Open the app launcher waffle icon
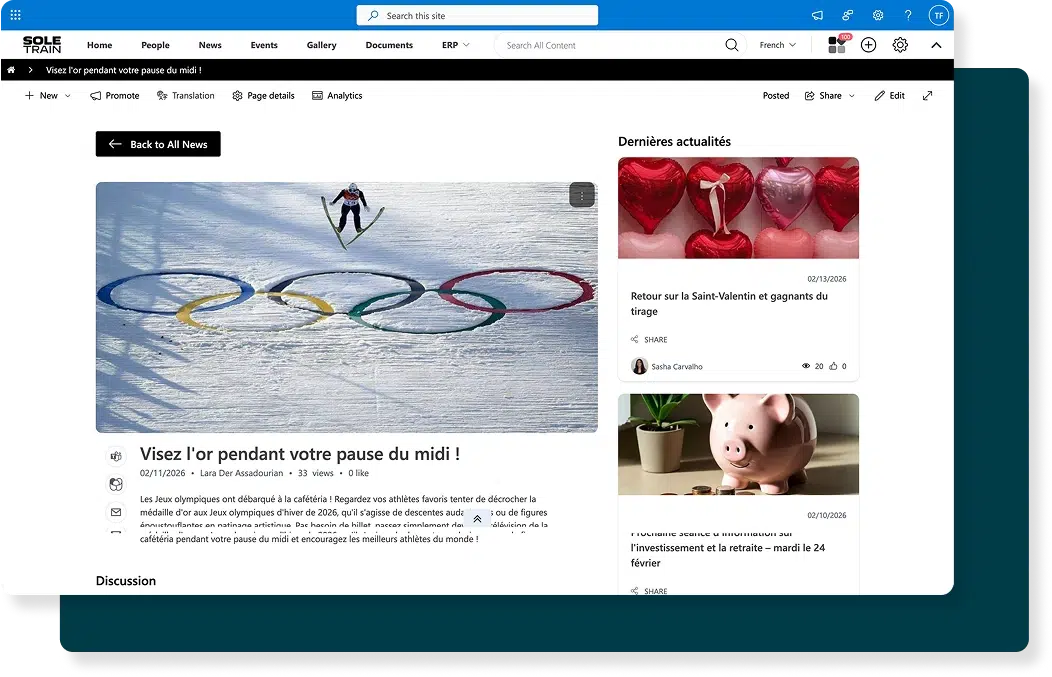The width and height of the screenshot is (1052, 677). click(x=15, y=15)
